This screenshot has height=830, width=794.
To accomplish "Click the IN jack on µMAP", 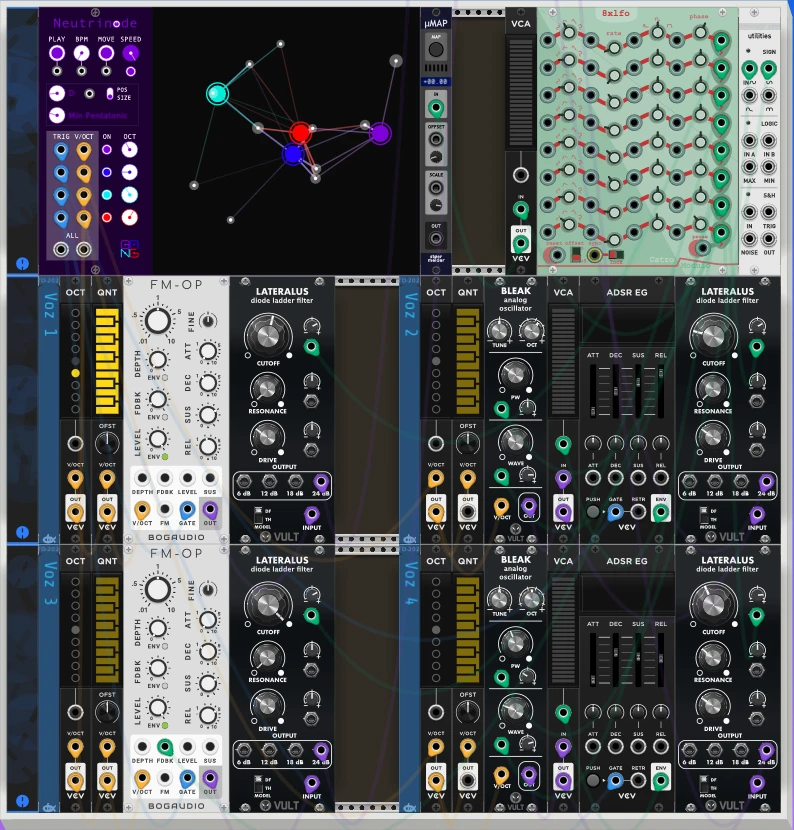I will [x=436, y=108].
